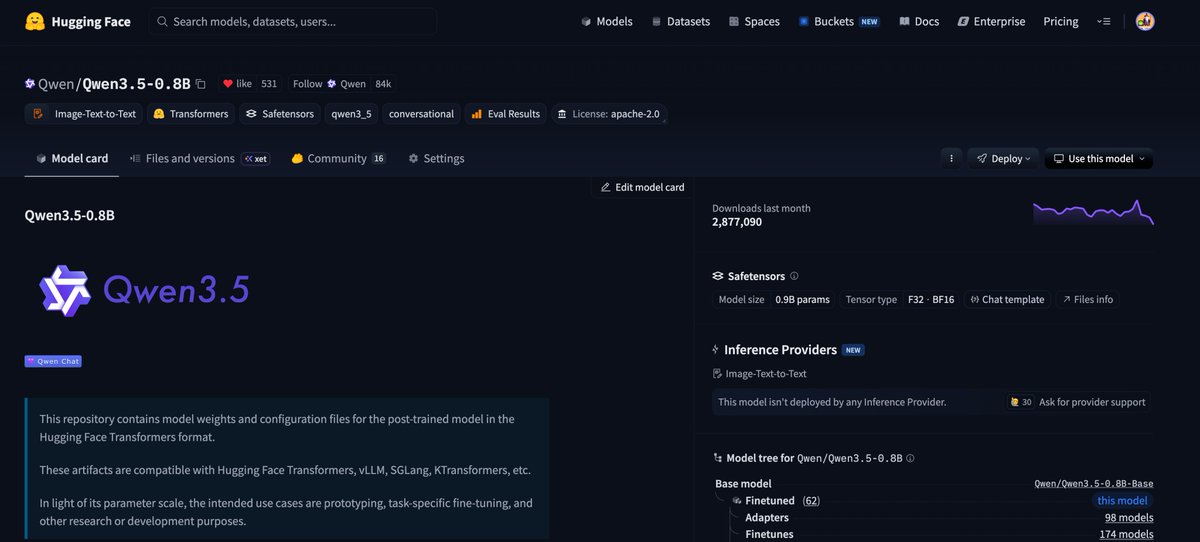Expand the Deploy dropdown
This screenshot has height=542, width=1200.
1004,158
